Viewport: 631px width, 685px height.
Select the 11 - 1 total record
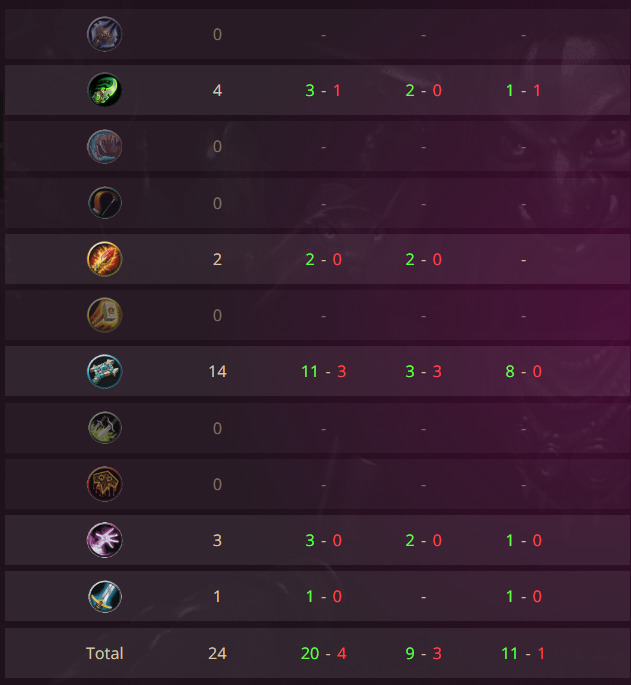(523, 654)
